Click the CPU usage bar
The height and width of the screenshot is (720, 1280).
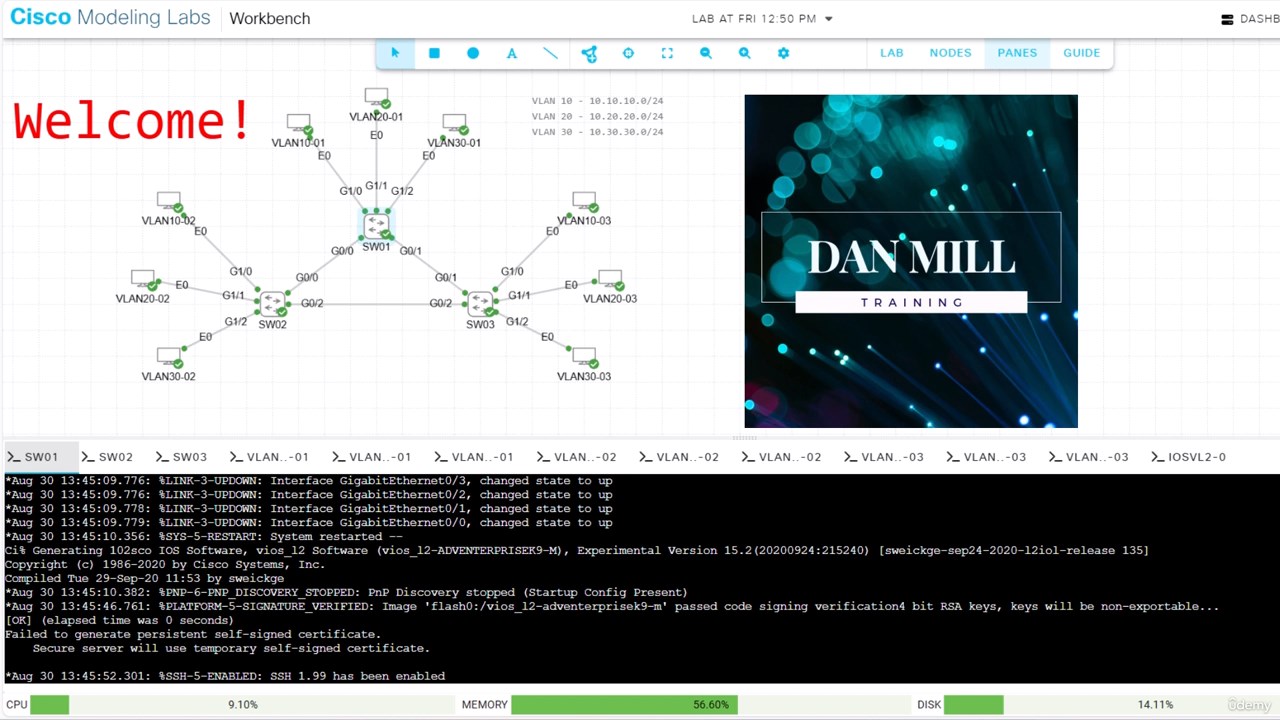click(x=242, y=705)
